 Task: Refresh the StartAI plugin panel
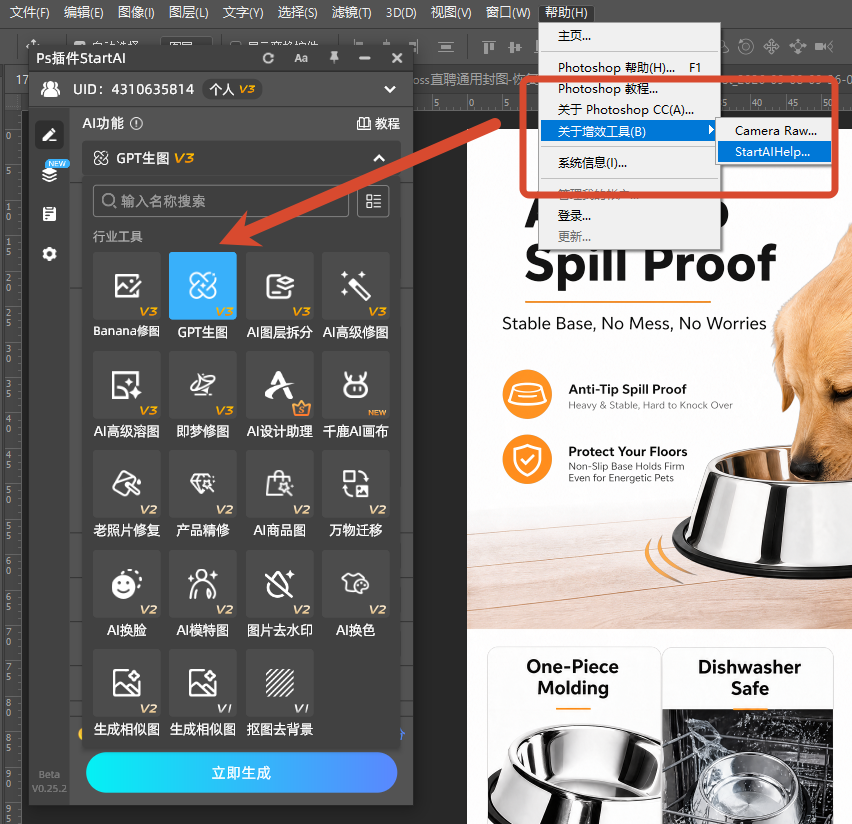pyautogui.click(x=268, y=58)
